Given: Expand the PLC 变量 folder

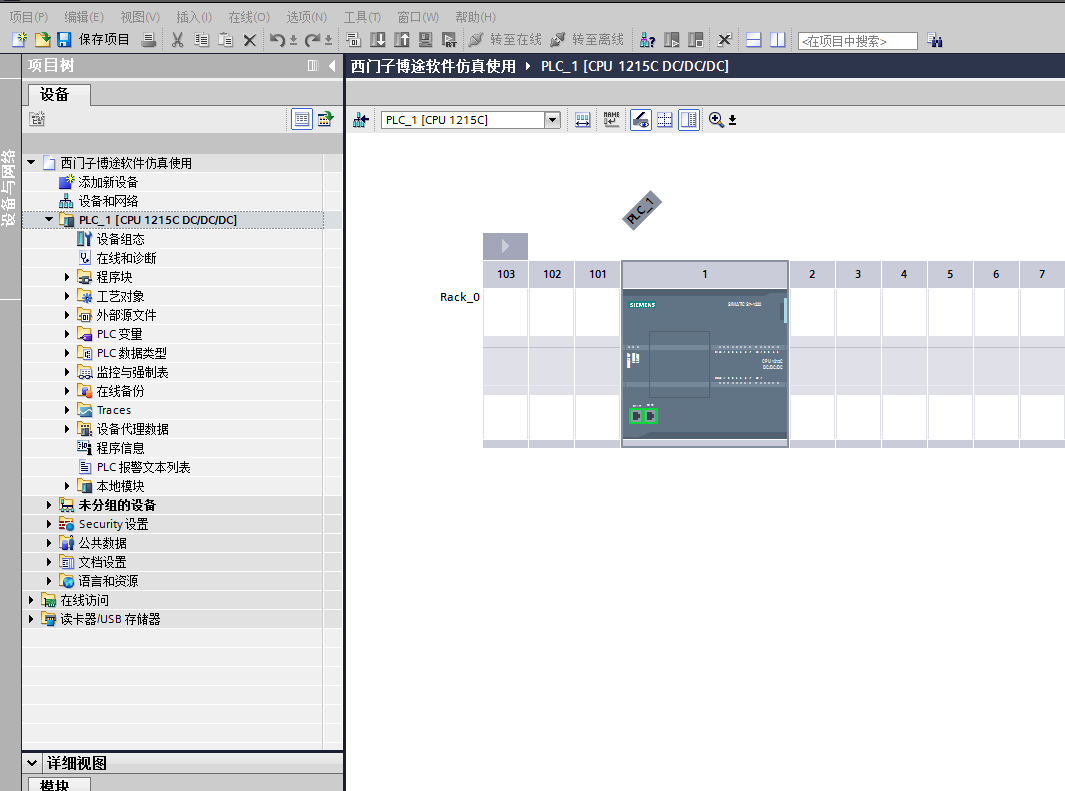Looking at the screenshot, I should [67, 334].
